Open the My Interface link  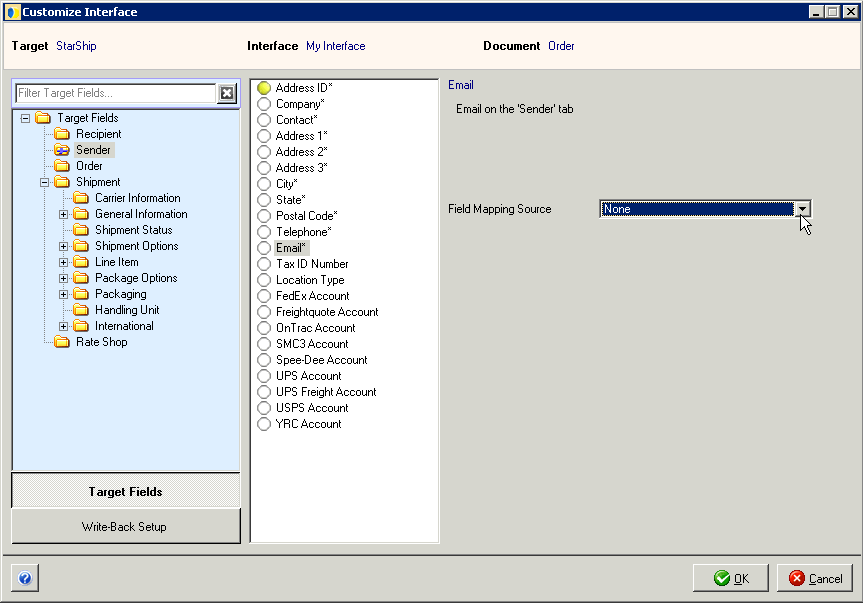click(x=335, y=46)
